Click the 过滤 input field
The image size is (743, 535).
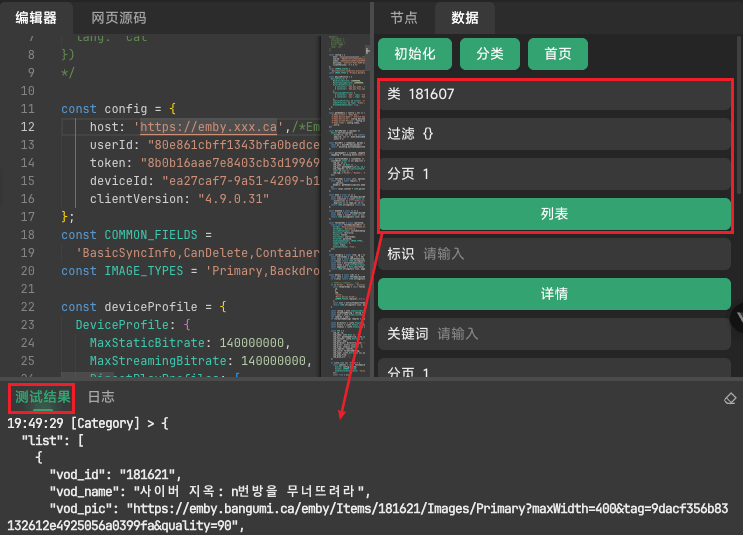[570, 134]
